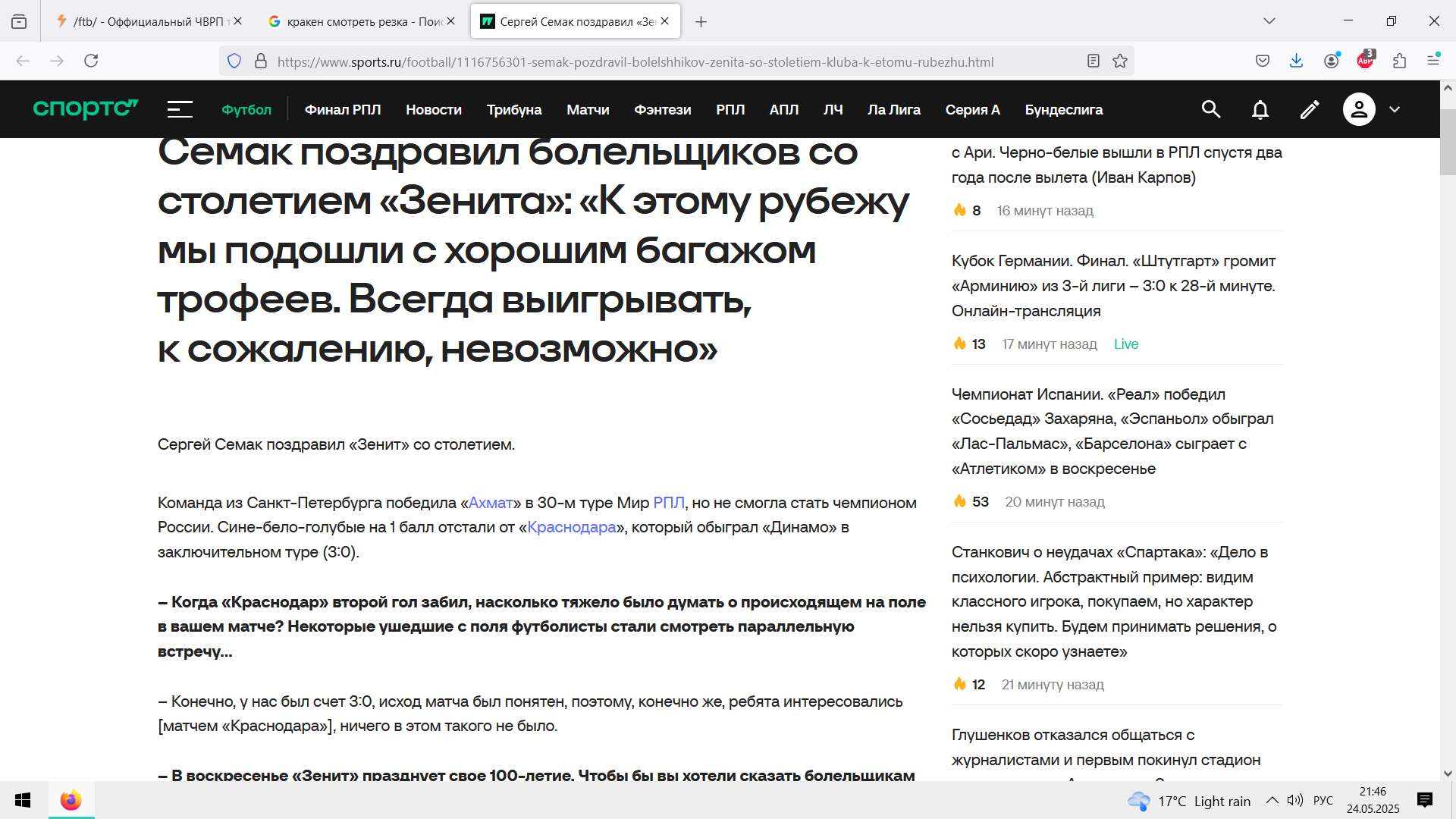Switch the РУС input language
This screenshot has height=819, width=1456.
(x=1323, y=800)
